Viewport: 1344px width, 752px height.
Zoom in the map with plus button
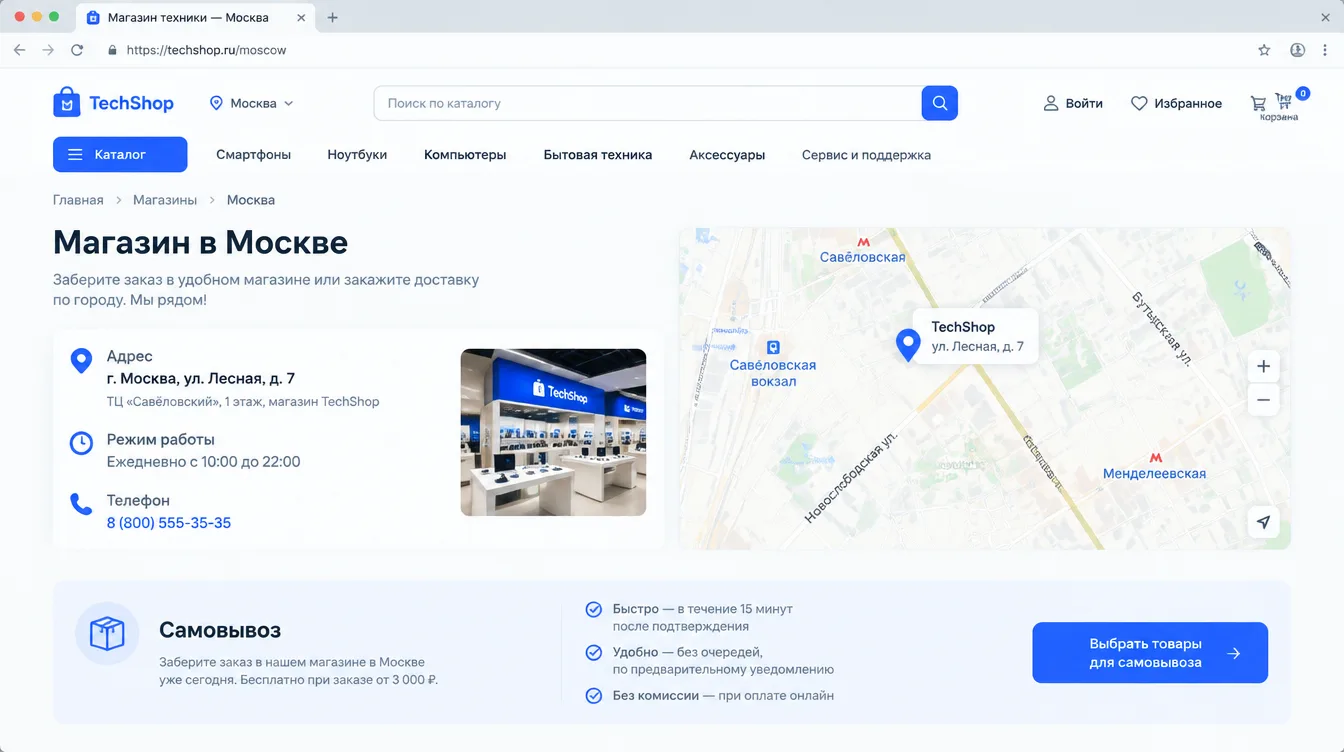tap(1263, 366)
